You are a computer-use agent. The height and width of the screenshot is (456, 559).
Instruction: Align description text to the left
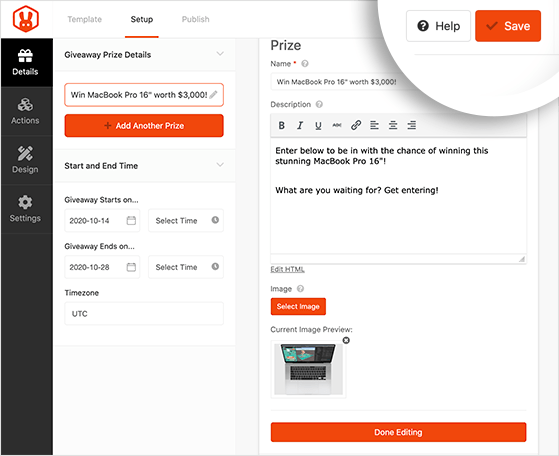374,125
